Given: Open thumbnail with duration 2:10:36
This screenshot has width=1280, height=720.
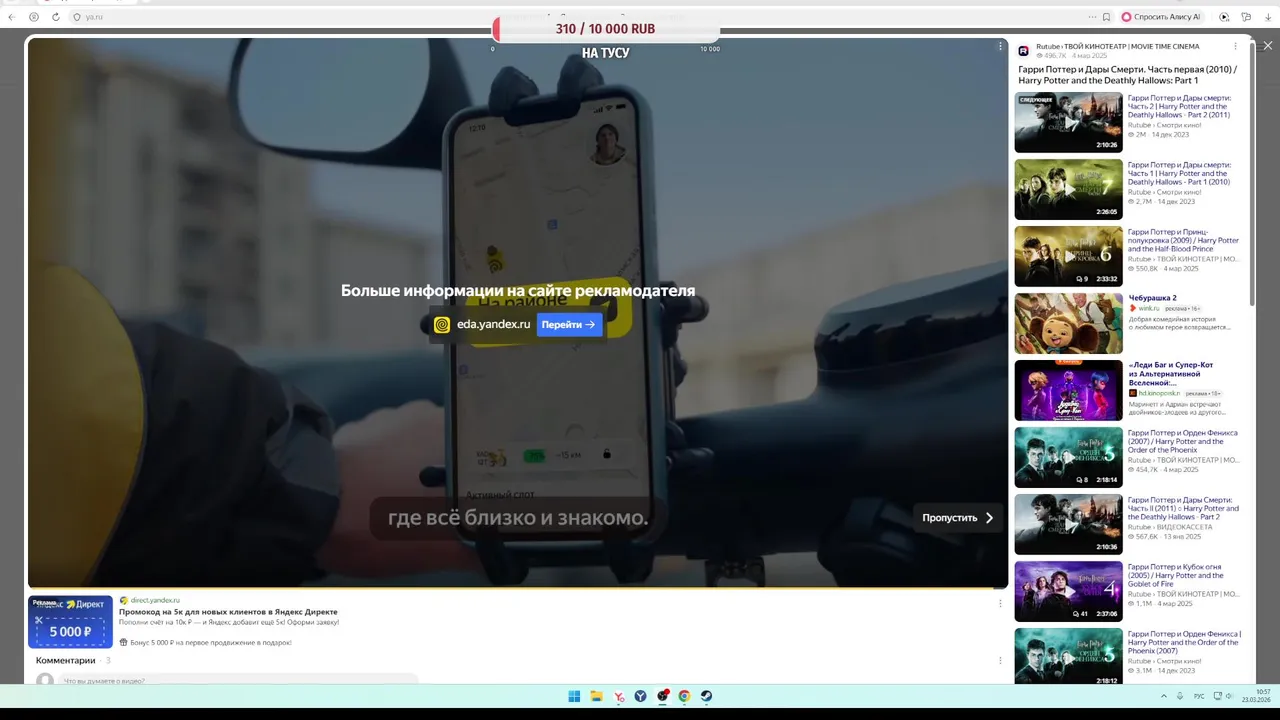Looking at the screenshot, I should (1068, 524).
